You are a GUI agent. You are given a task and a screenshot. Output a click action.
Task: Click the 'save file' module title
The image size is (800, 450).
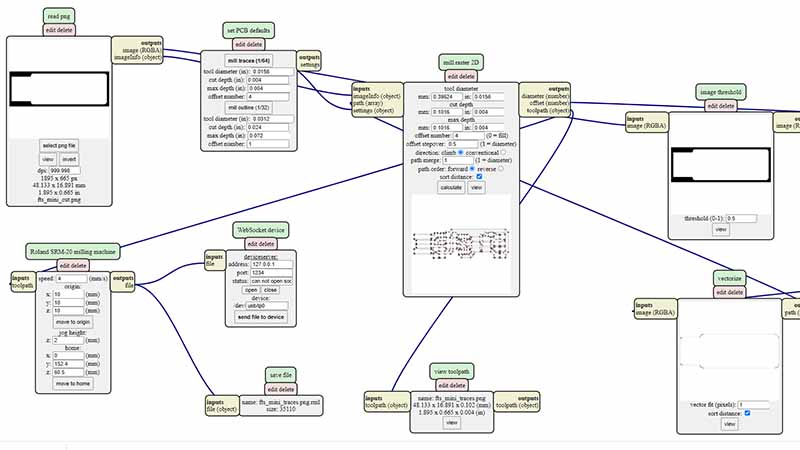pos(281,375)
